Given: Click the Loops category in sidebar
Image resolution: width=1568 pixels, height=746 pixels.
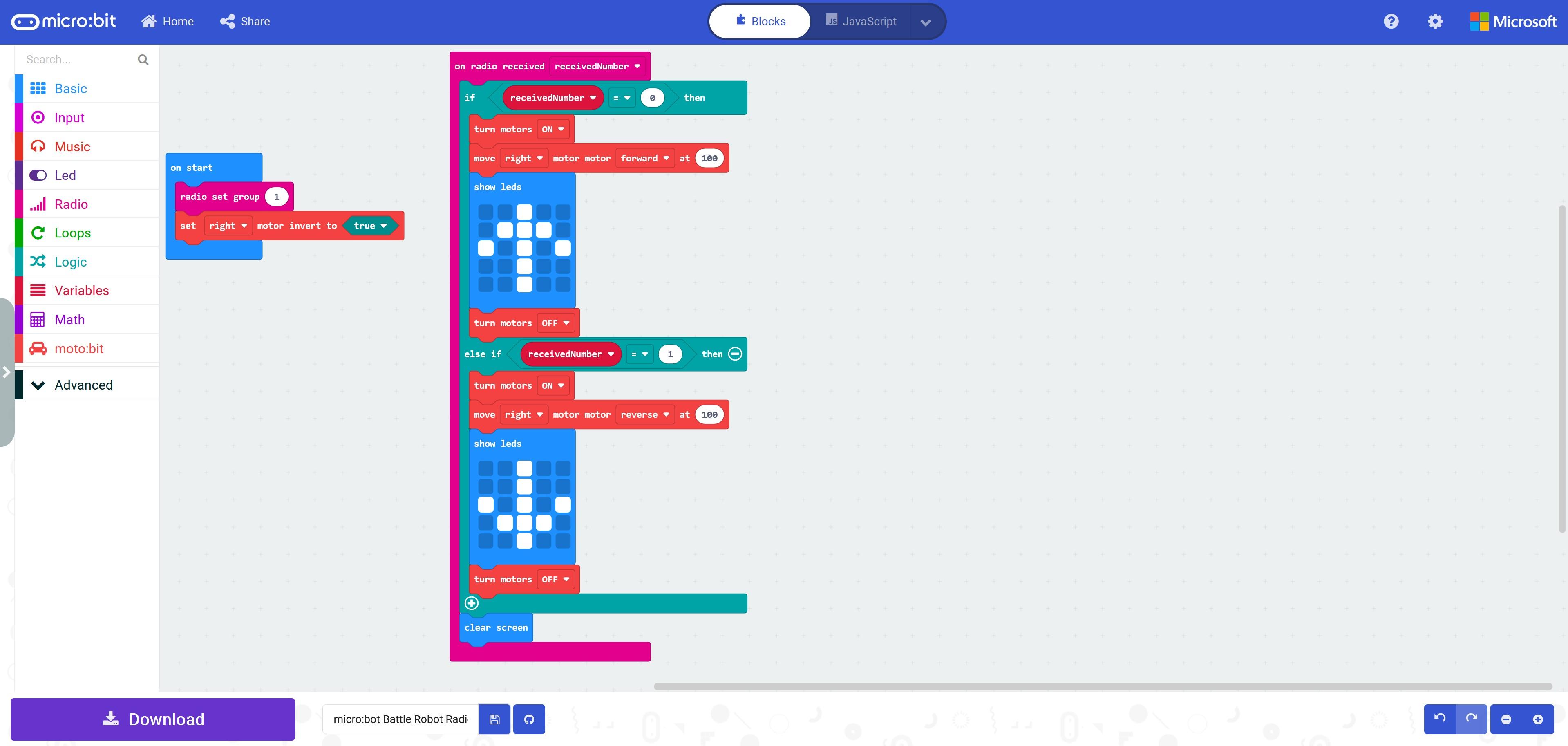Looking at the screenshot, I should click(x=72, y=232).
